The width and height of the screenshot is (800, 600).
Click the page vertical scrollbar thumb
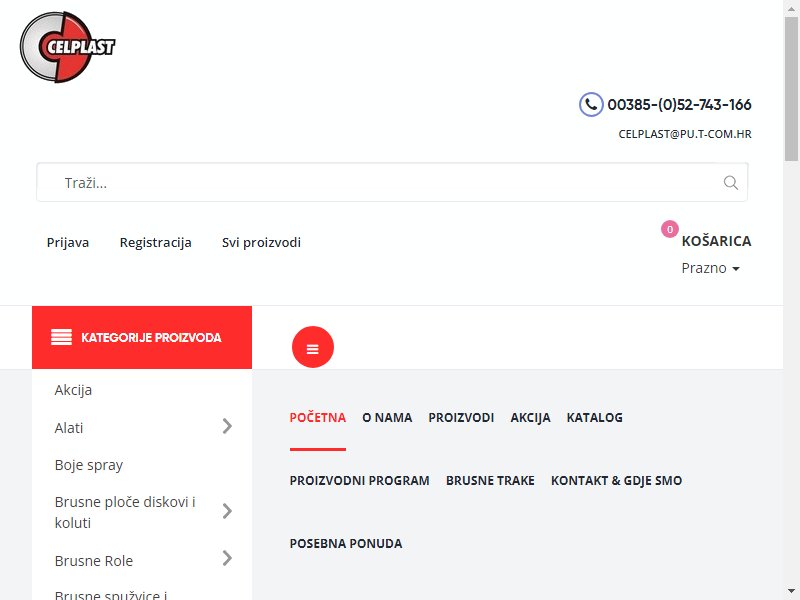pyautogui.click(x=791, y=89)
